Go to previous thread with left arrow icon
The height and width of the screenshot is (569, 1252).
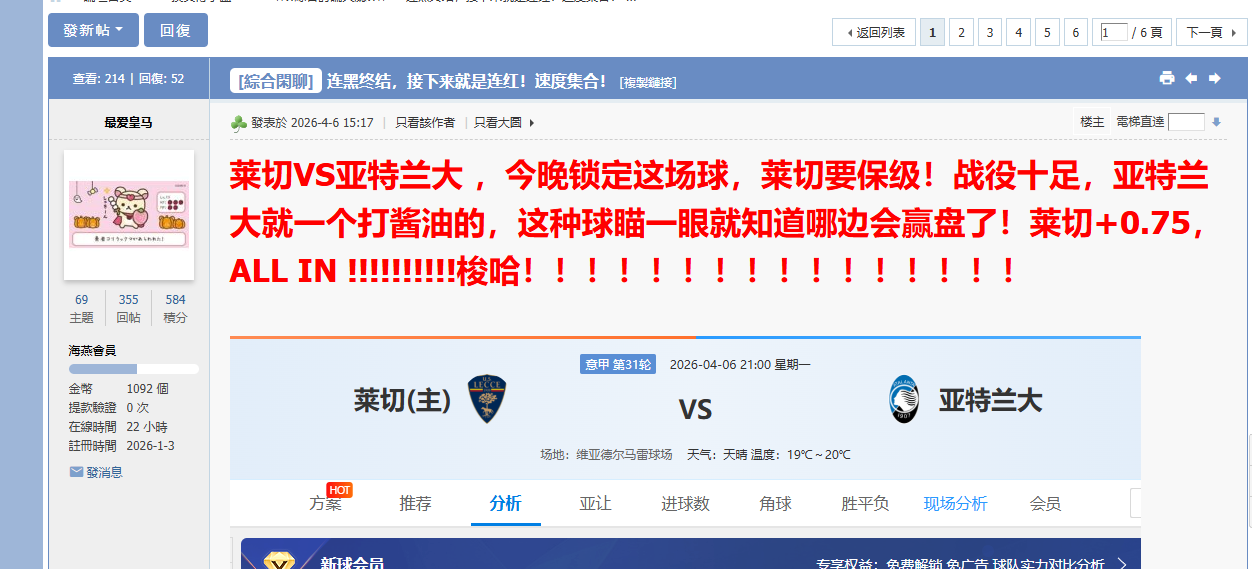(x=1191, y=79)
